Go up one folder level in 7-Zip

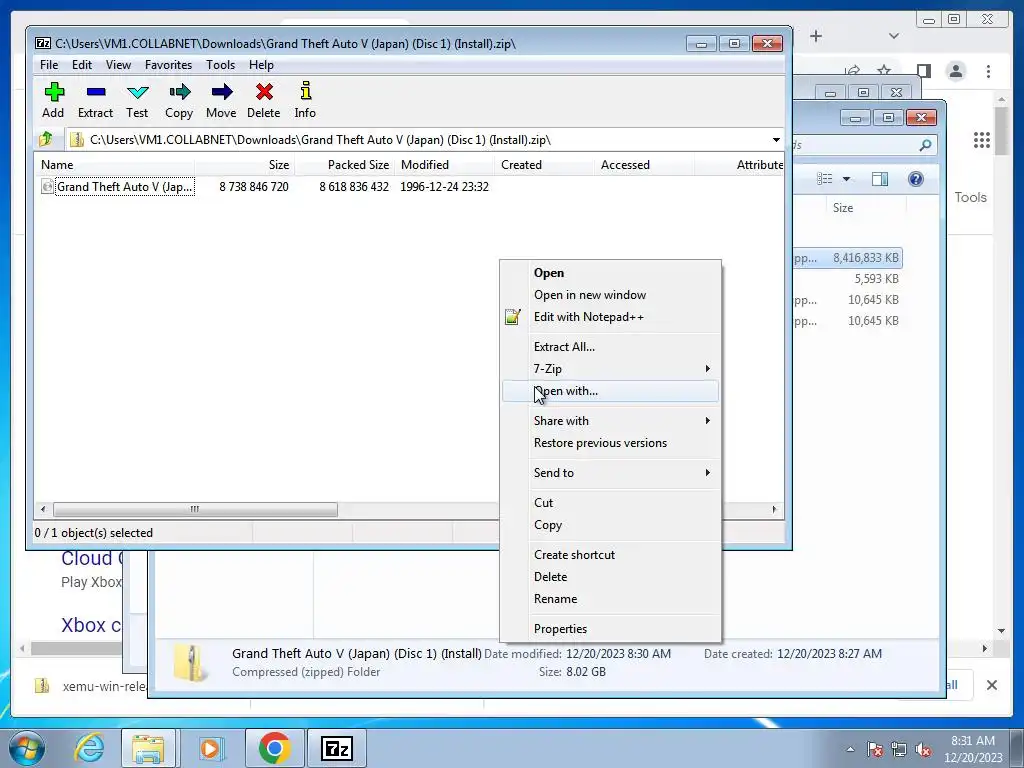click(x=46, y=139)
